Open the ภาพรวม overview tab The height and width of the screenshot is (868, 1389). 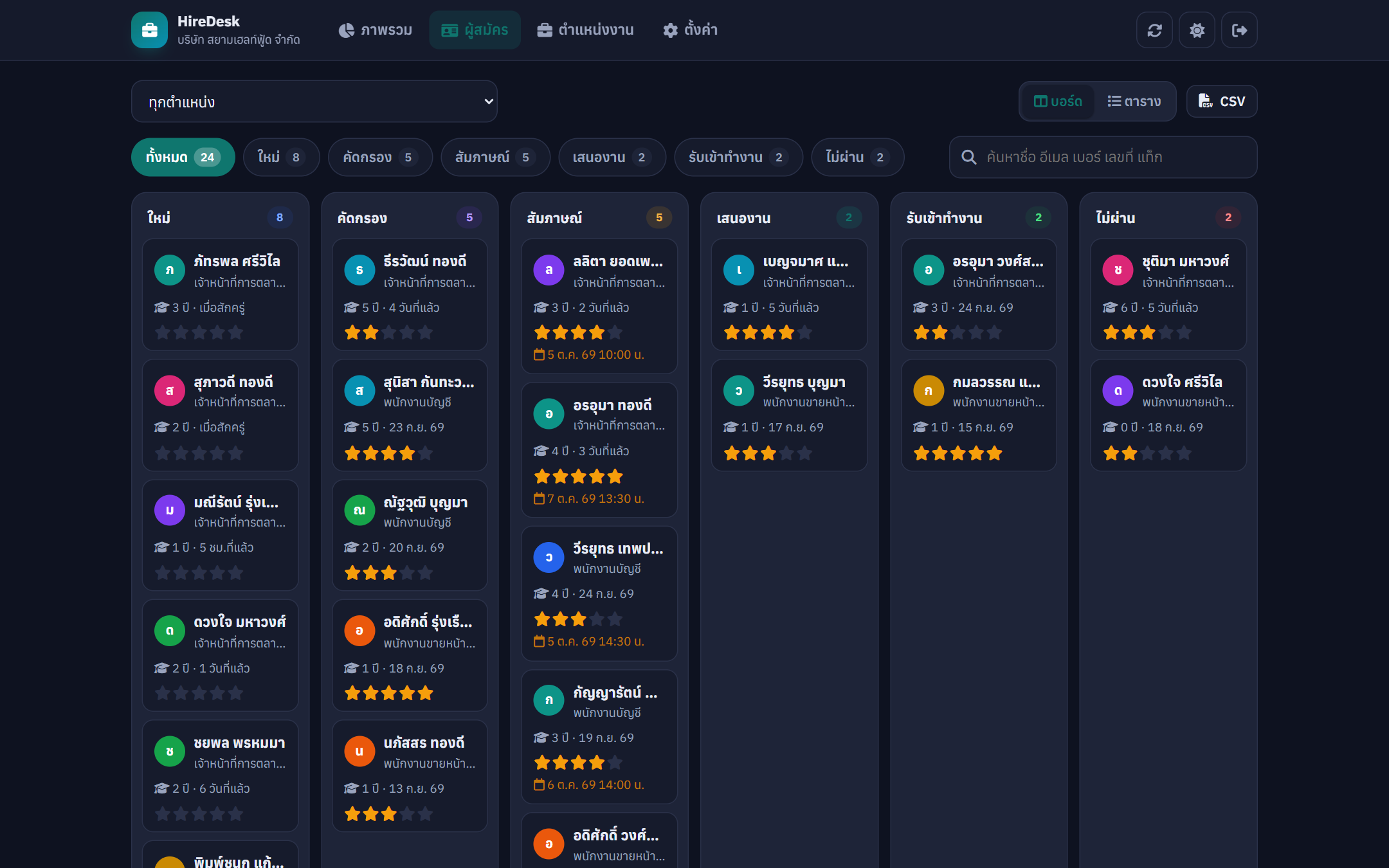coord(376,30)
